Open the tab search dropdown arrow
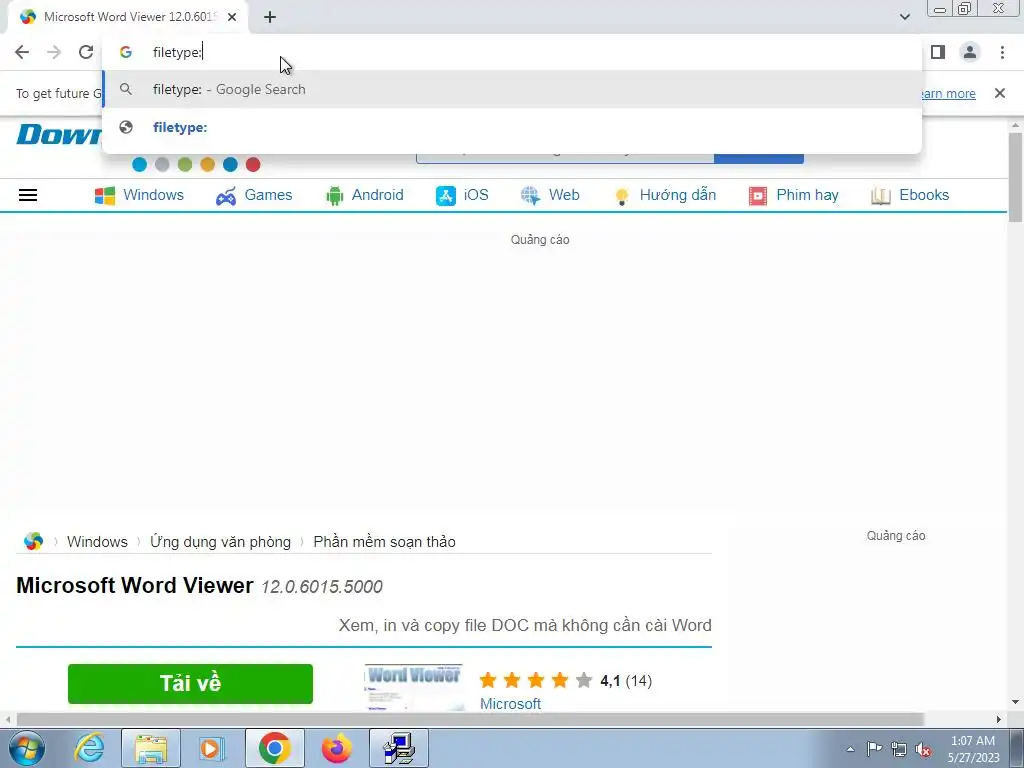The width and height of the screenshot is (1024, 768). (x=904, y=17)
